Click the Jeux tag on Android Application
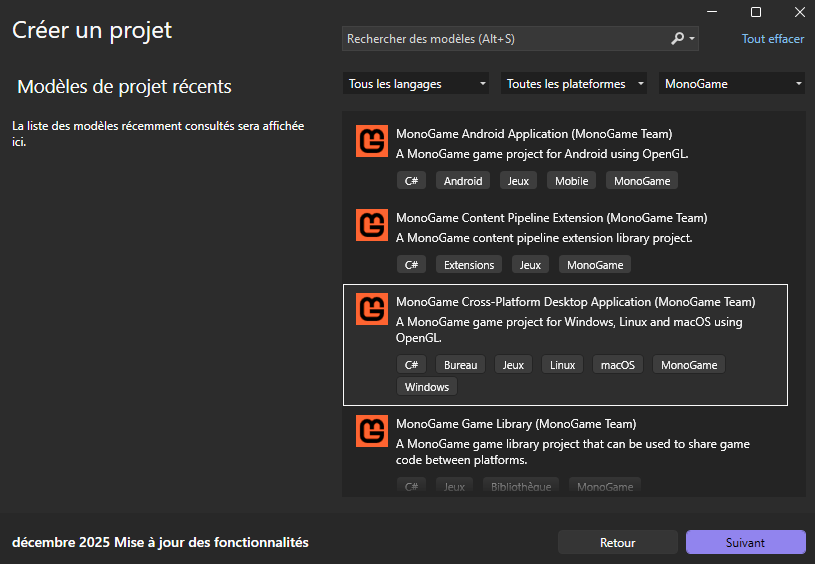Image resolution: width=815 pixels, height=564 pixels. coord(518,181)
